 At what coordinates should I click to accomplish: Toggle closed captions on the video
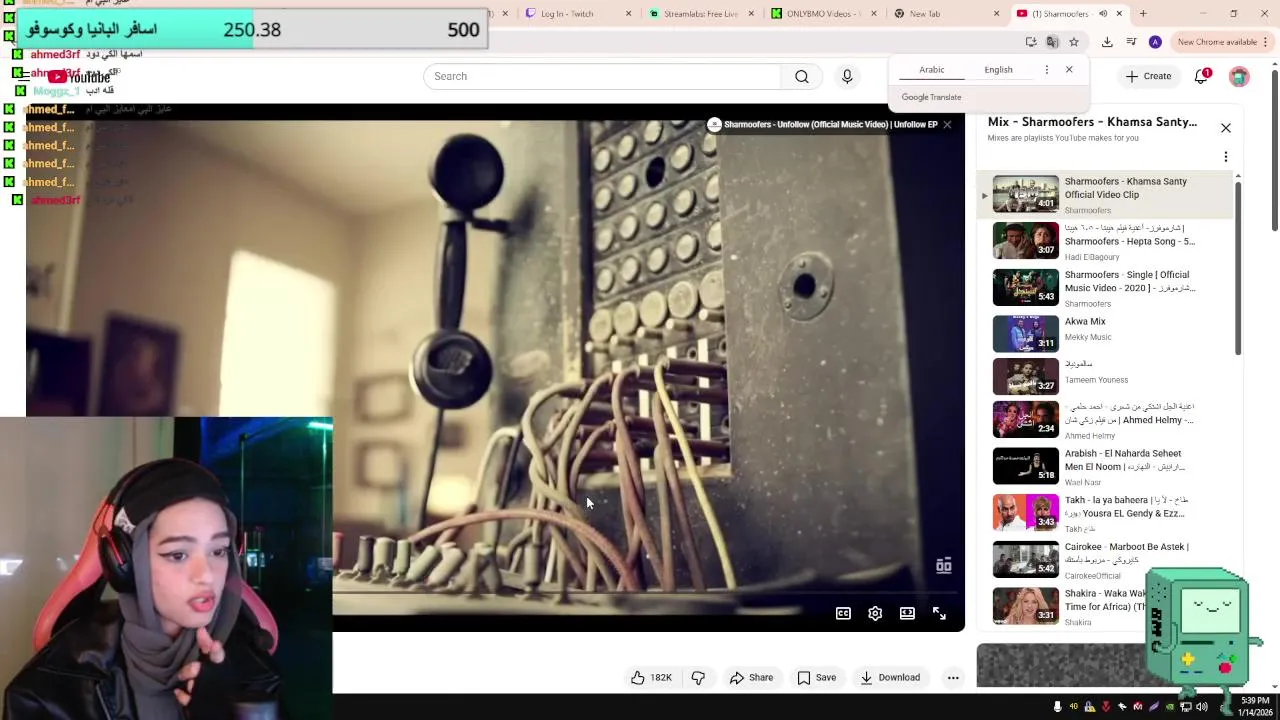[843, 613]
